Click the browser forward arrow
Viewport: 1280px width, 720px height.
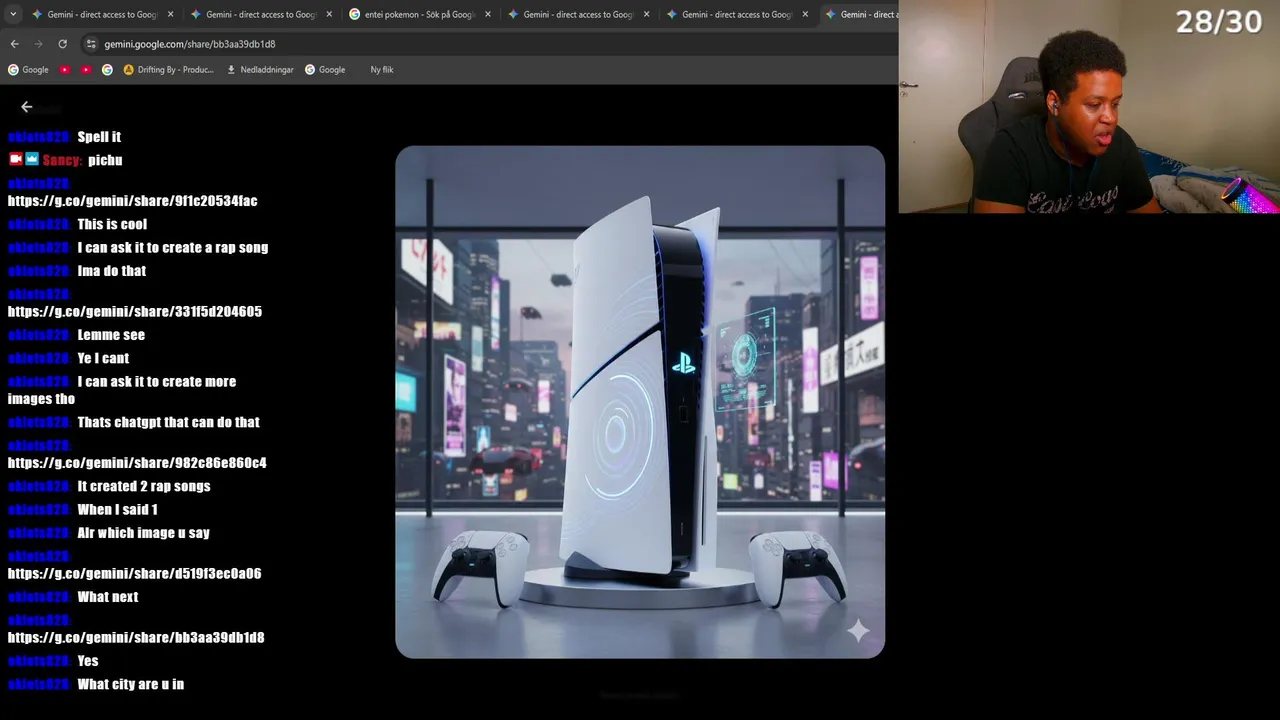coord(38,44)
